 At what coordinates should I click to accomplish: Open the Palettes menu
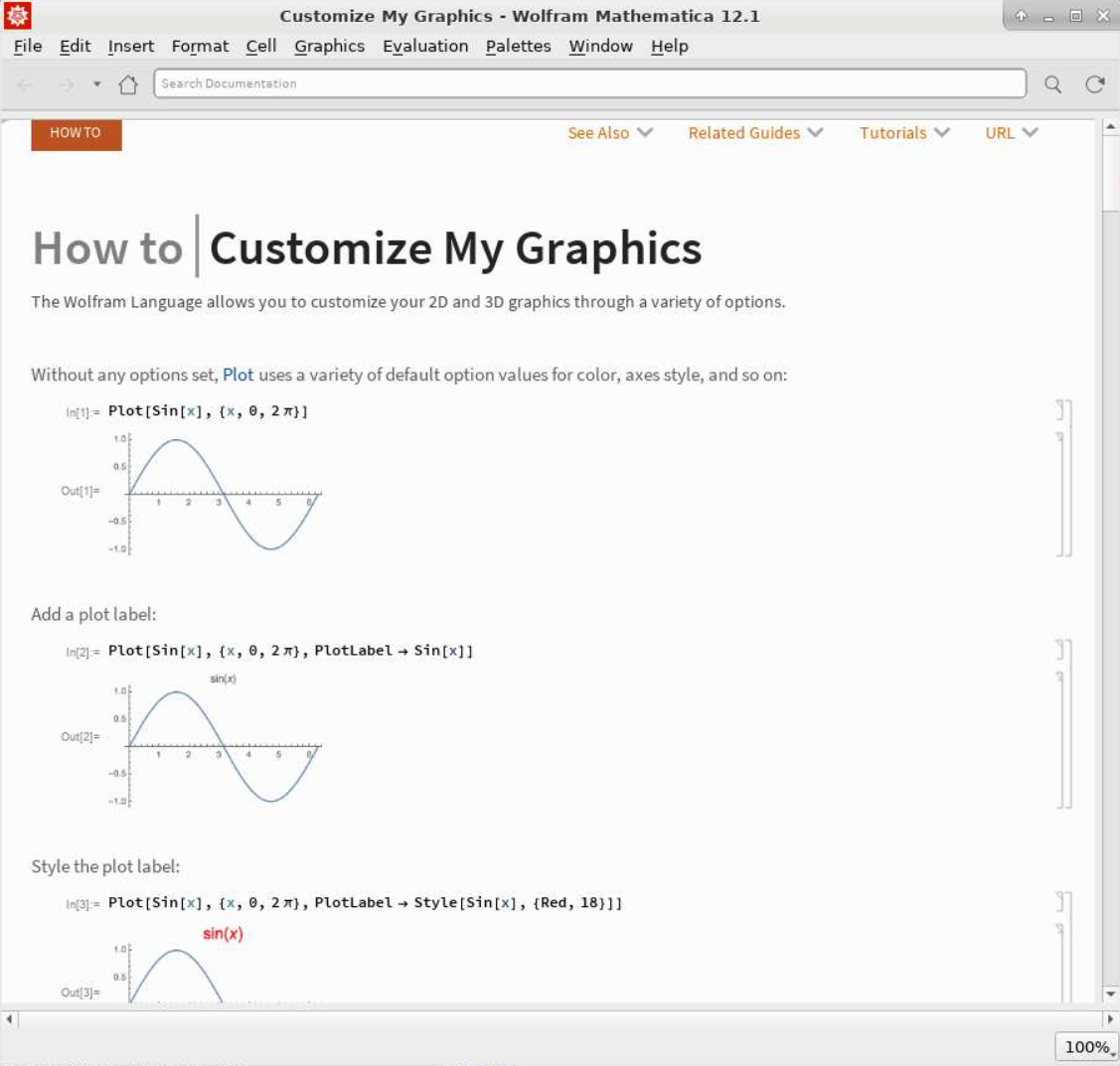tap(517, 46)
